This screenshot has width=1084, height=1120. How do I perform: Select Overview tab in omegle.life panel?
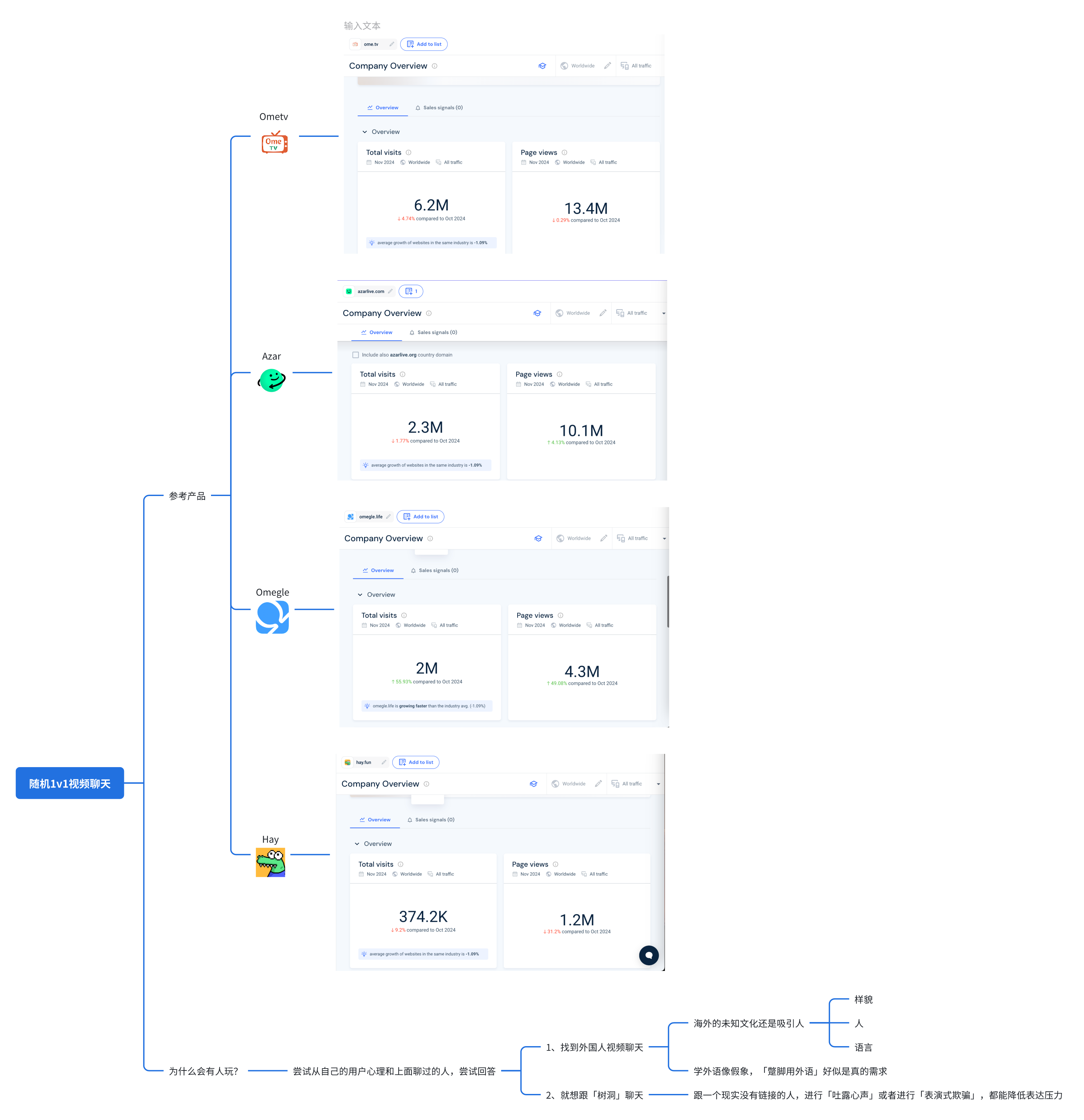coord(377,570)
